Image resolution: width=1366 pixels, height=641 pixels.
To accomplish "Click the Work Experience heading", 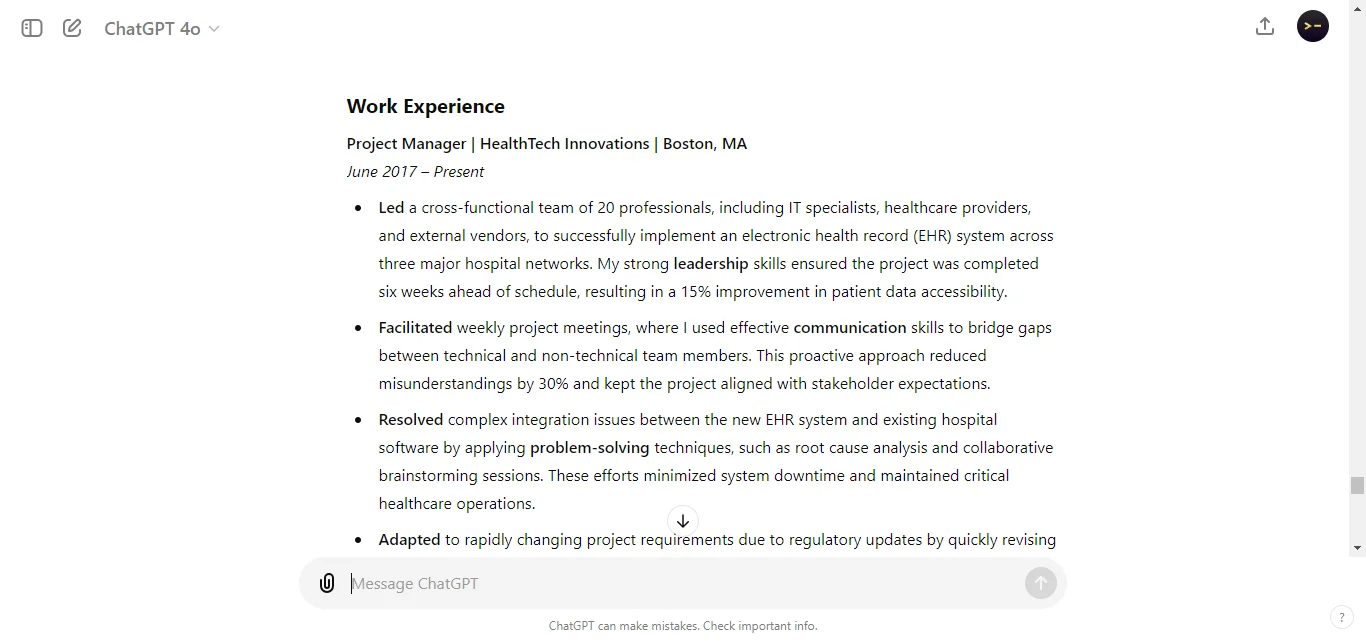I will coord(426,106).
